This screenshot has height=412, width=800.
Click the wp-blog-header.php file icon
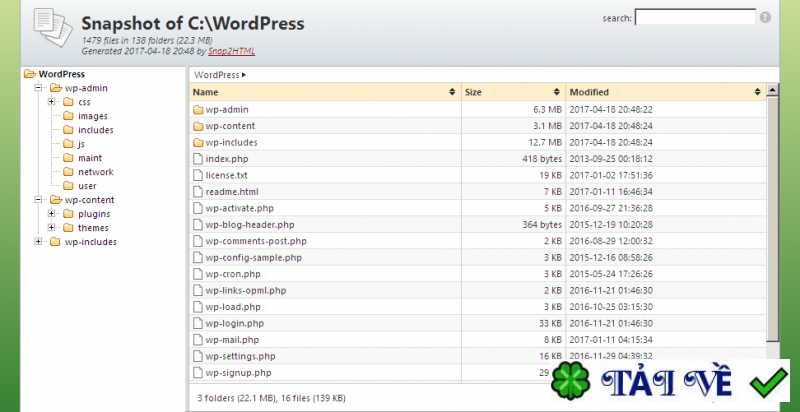(198, 224)
